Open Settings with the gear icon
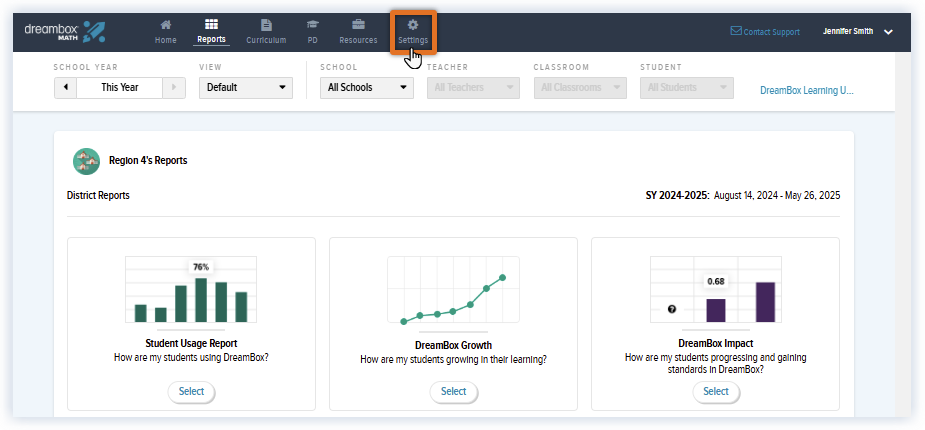The image size is (925, 430). (x=413, y=32)
